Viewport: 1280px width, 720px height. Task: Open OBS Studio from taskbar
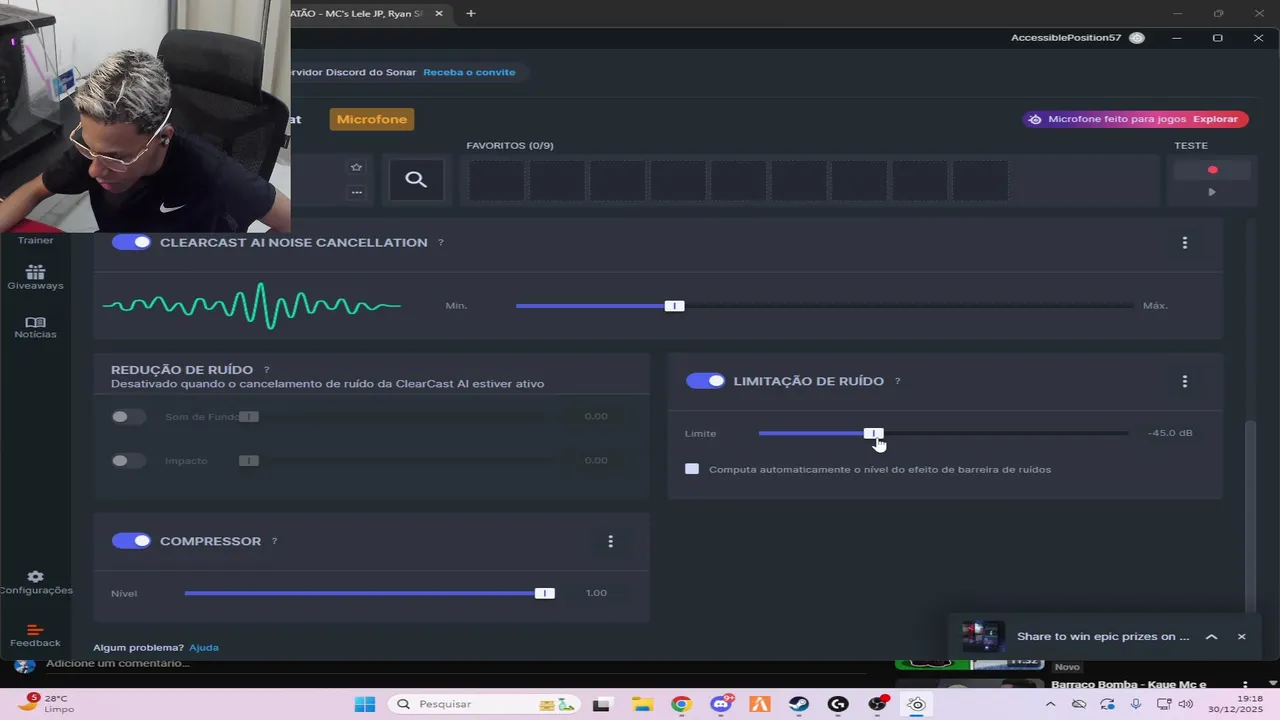point(878,704)
